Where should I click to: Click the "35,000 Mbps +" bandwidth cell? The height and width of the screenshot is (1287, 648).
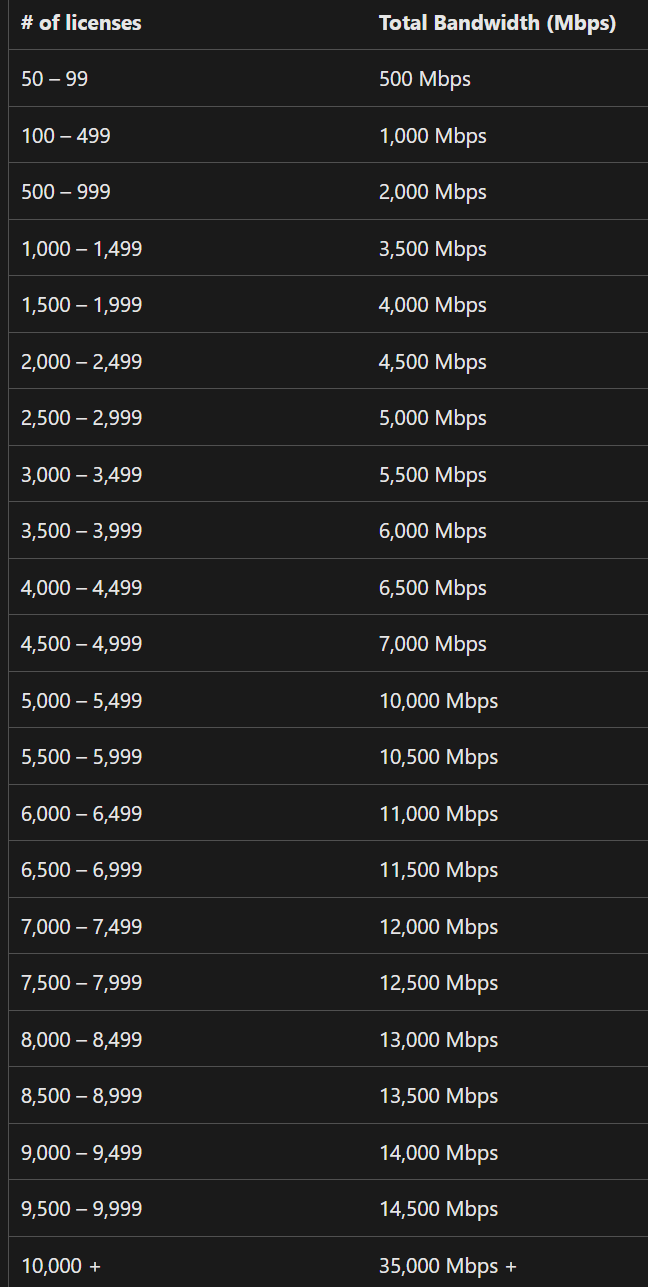448,1266
